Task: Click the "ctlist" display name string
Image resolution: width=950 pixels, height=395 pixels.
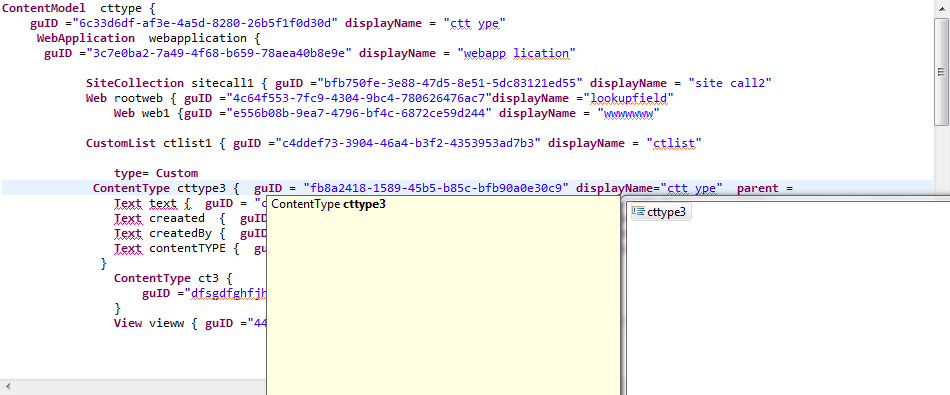Action: pos(674,144)
